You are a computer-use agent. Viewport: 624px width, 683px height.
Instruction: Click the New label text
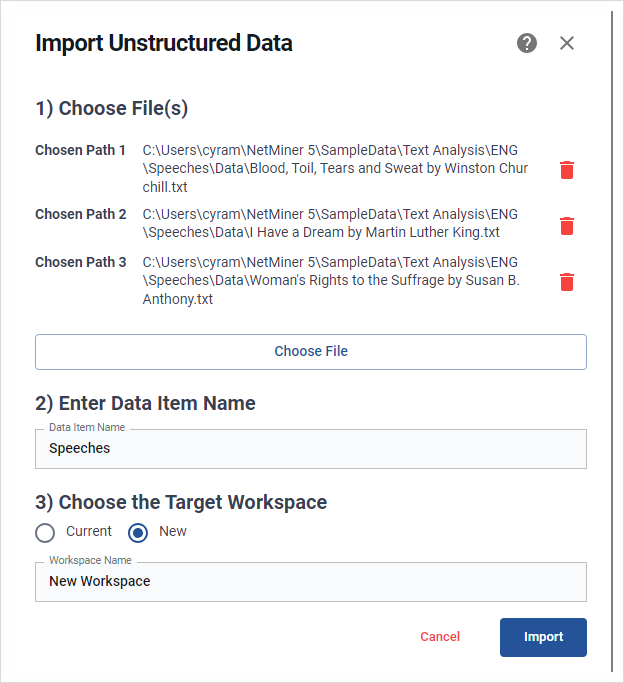pyautogui.click(x=173, y=531)
